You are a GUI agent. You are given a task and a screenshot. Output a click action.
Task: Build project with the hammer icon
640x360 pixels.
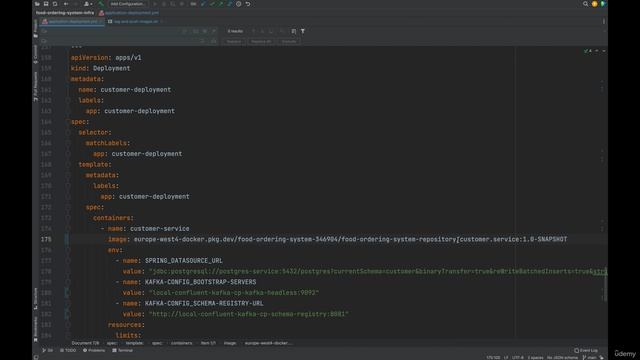point(101,4)
